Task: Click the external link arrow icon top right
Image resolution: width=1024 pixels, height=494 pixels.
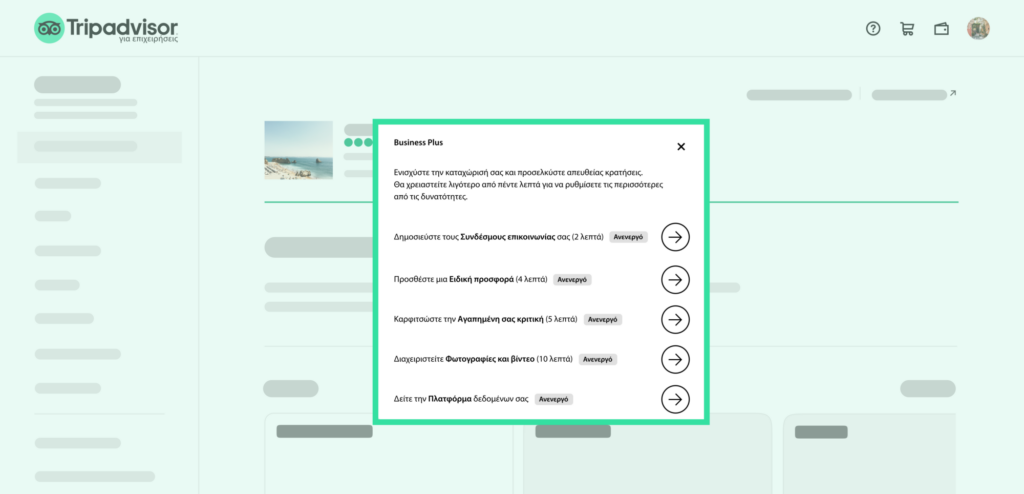Action: (953, 94)
